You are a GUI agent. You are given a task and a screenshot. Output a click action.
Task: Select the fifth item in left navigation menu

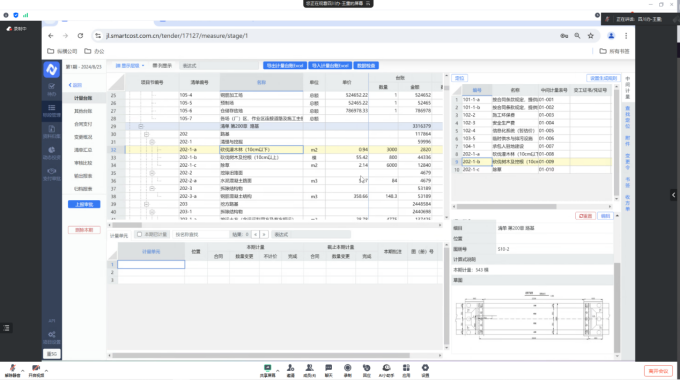coord(83,150)
